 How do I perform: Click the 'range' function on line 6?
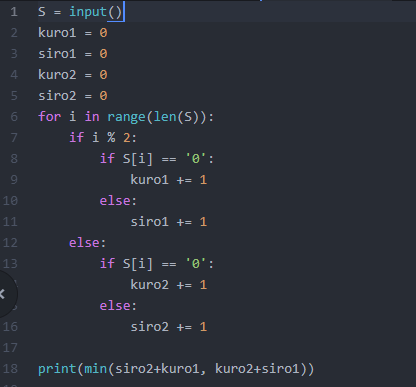(x=126, y=117)
